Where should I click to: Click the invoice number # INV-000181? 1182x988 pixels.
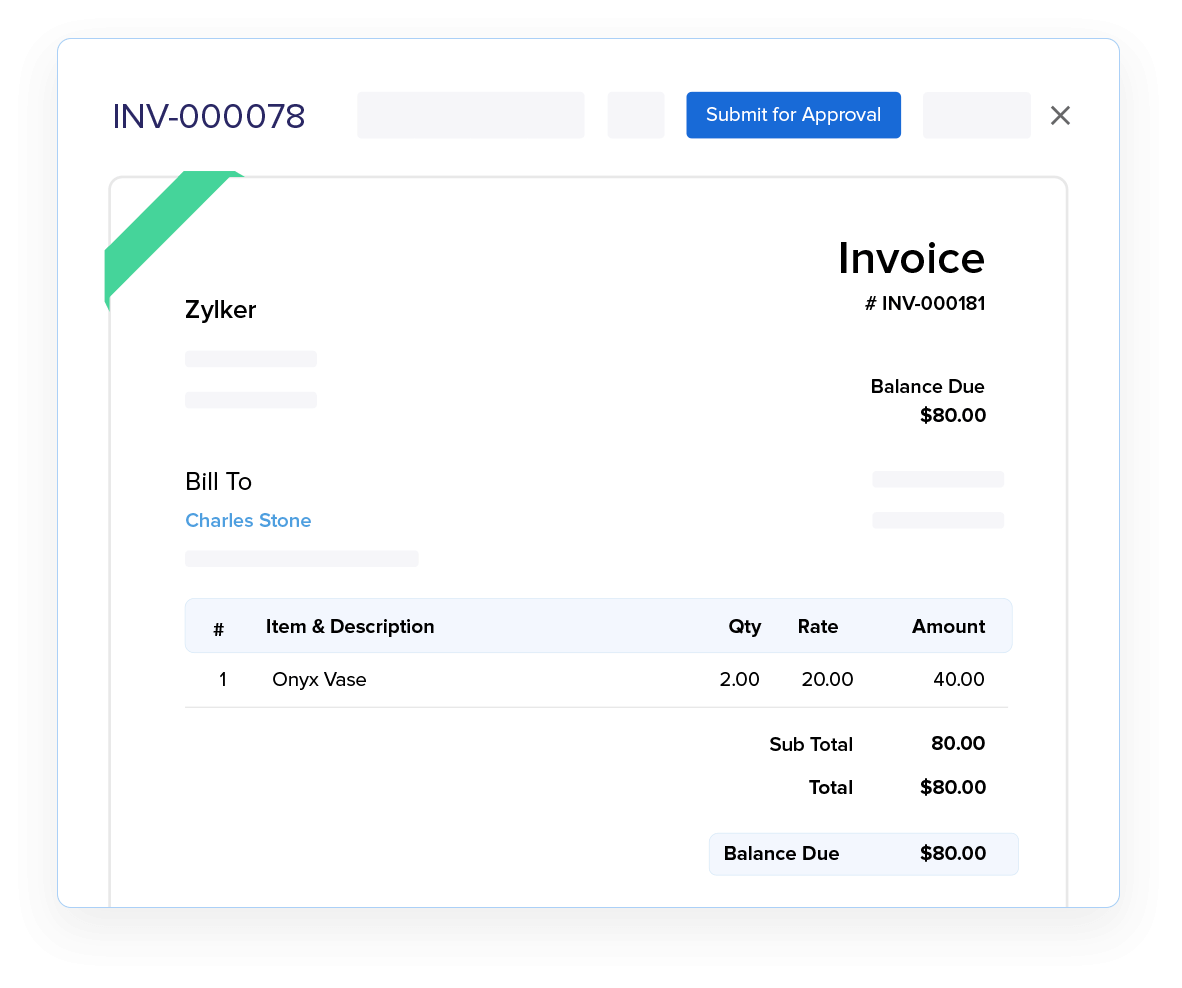[x=925, y=303]
